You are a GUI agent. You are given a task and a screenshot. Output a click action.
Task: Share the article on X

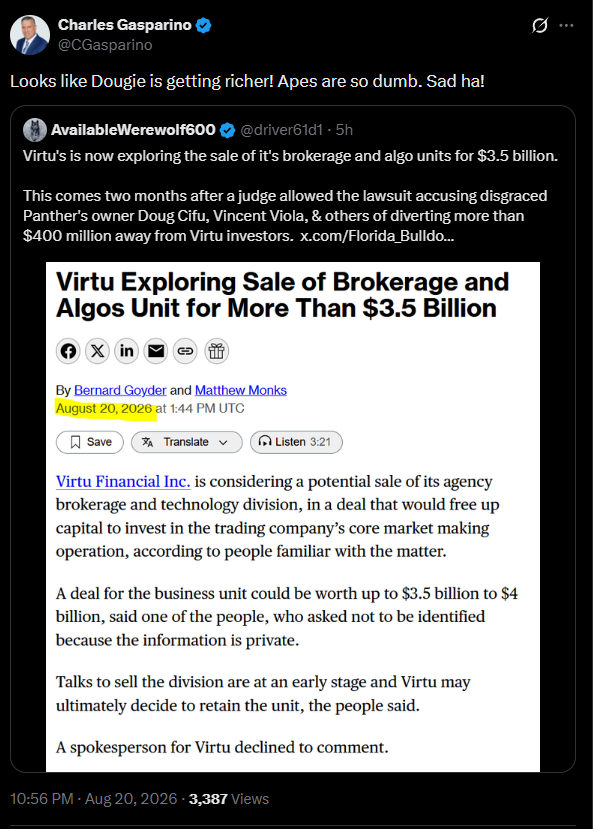[98, 351]
